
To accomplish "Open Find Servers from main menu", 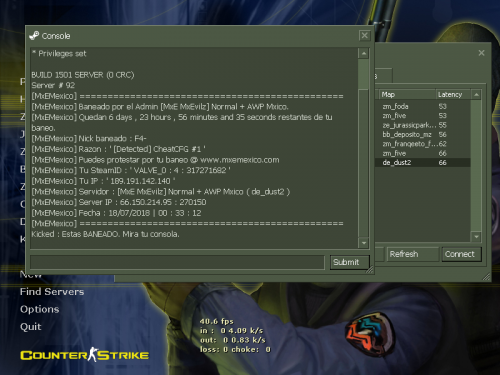I will point(52,292).
